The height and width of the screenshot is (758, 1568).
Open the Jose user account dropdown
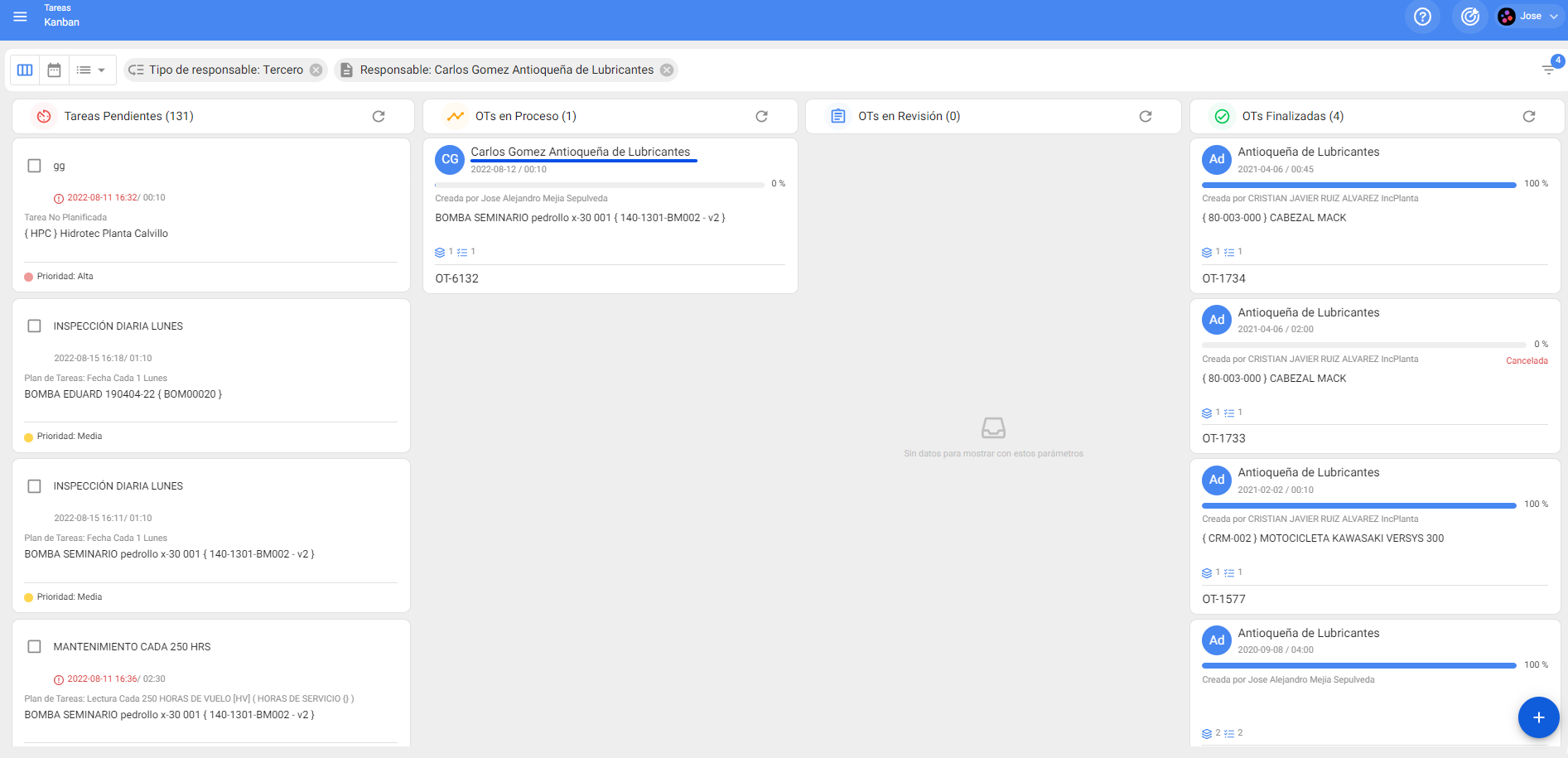[1529, 17]
